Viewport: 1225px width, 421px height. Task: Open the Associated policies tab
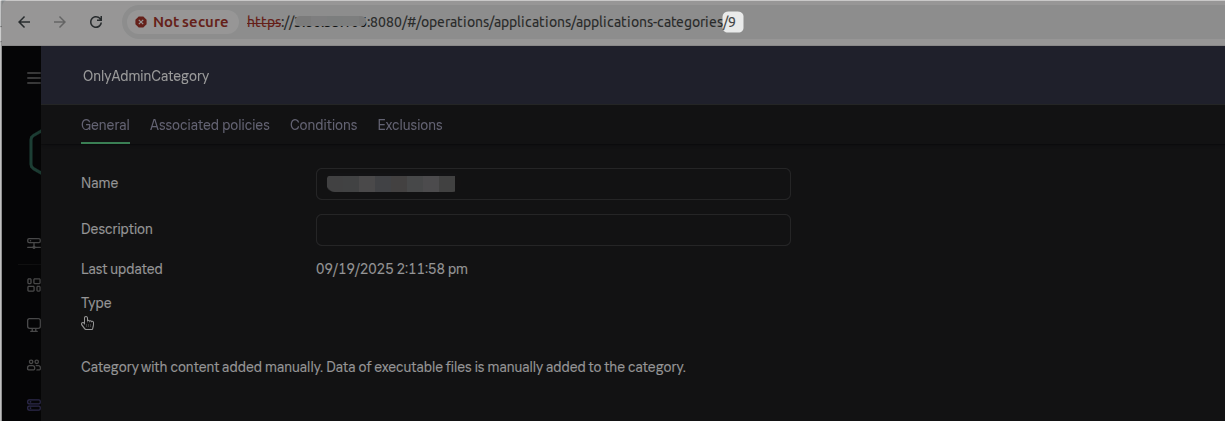coord(209,125)
